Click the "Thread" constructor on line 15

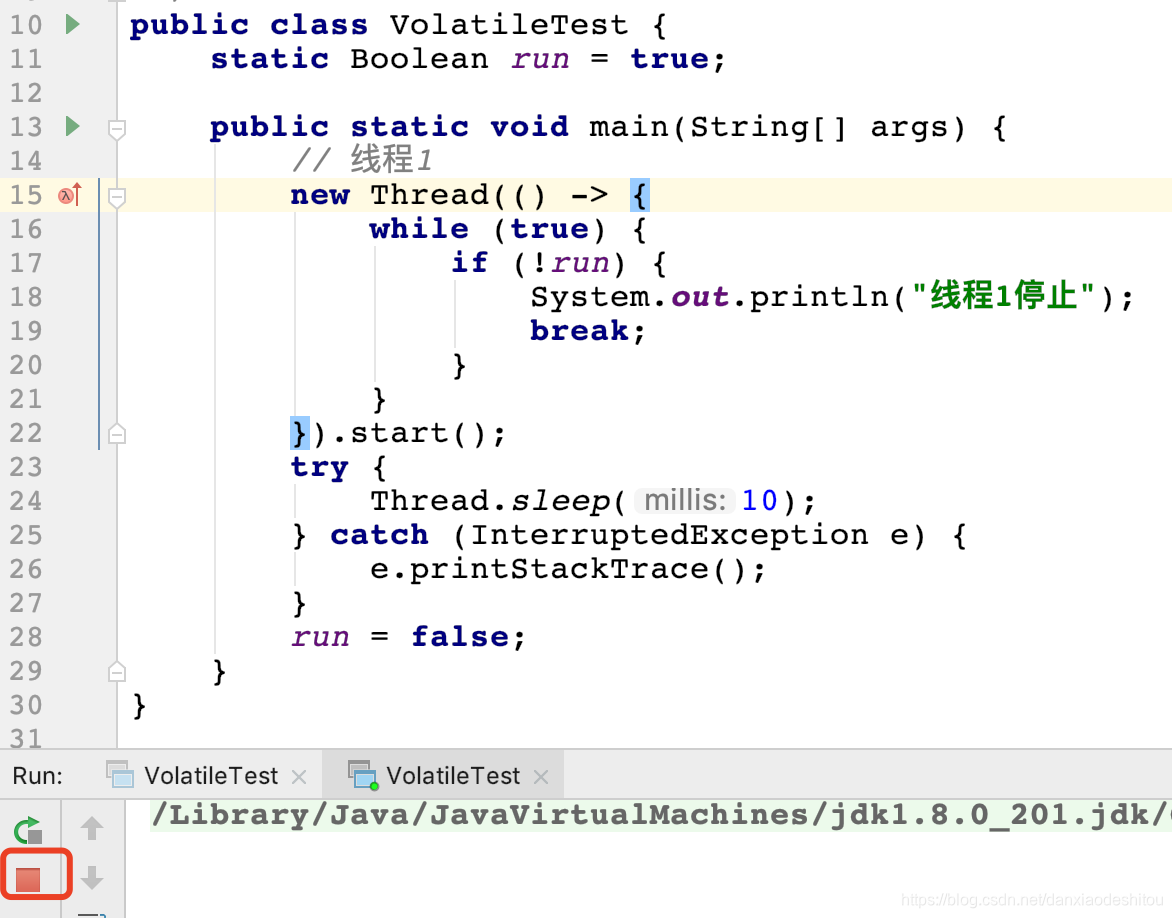430,195
